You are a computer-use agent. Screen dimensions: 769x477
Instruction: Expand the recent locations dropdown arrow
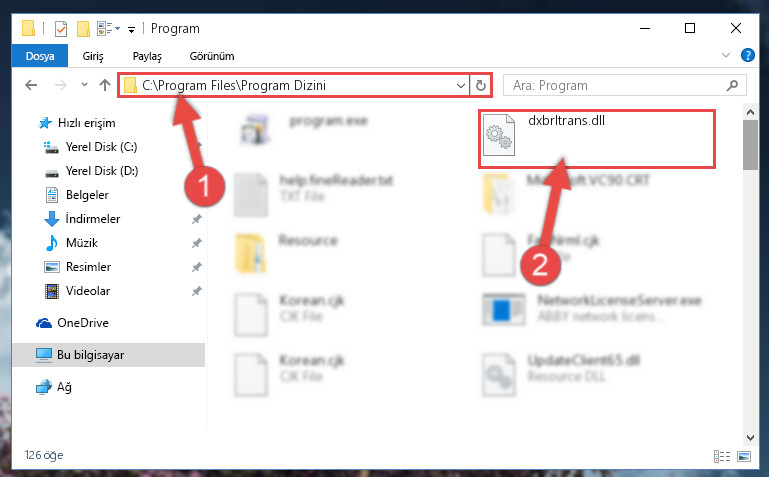[84, 85]
